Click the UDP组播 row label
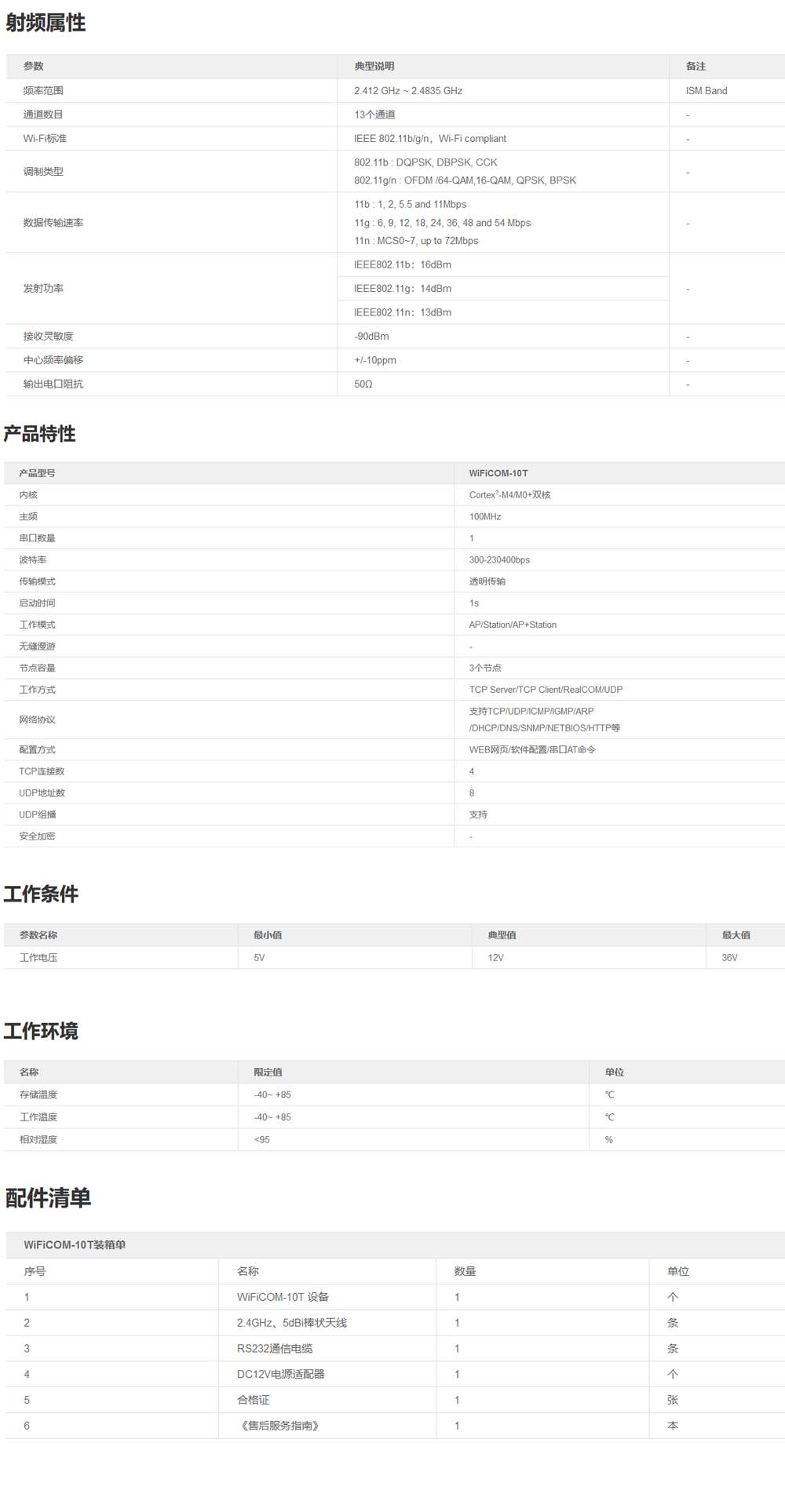This screenshot has height=1512, width=785. 38,815
